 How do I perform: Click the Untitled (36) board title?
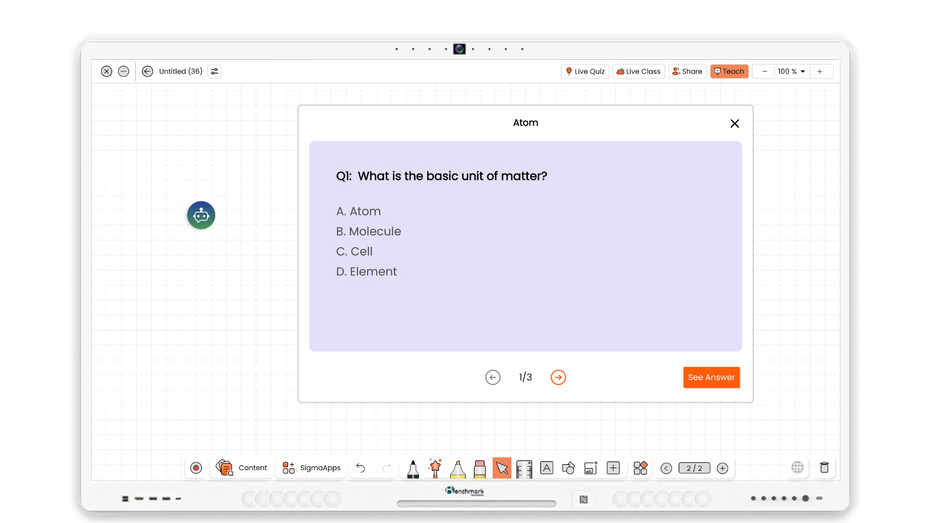tap(180, 71)
